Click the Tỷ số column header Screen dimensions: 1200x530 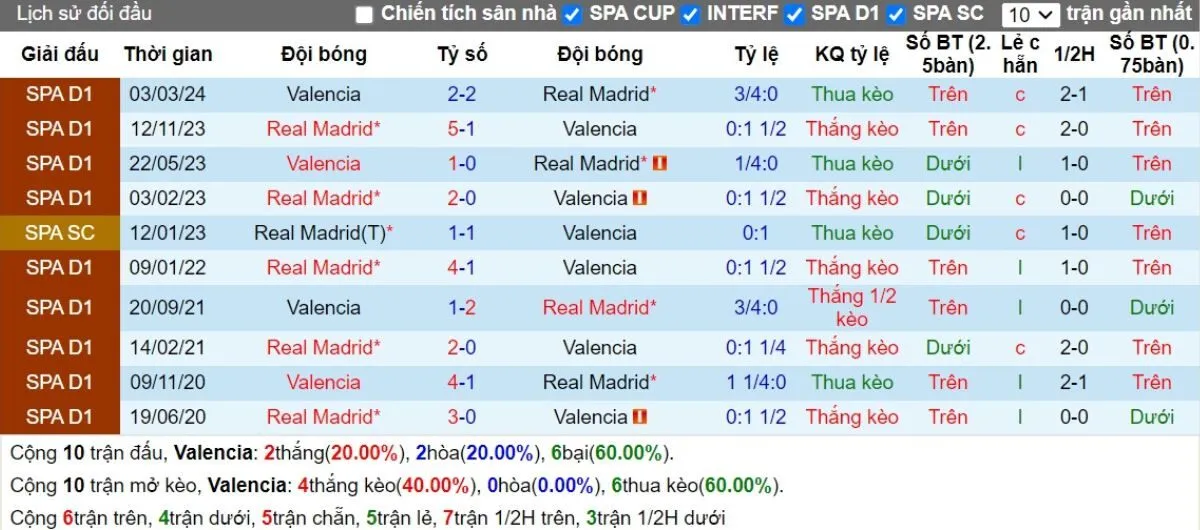point(462,54)
